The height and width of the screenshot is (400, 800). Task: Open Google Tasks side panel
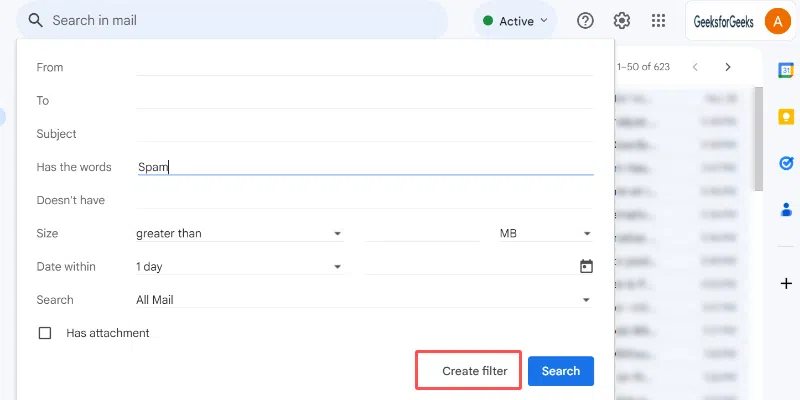(786, 163)
